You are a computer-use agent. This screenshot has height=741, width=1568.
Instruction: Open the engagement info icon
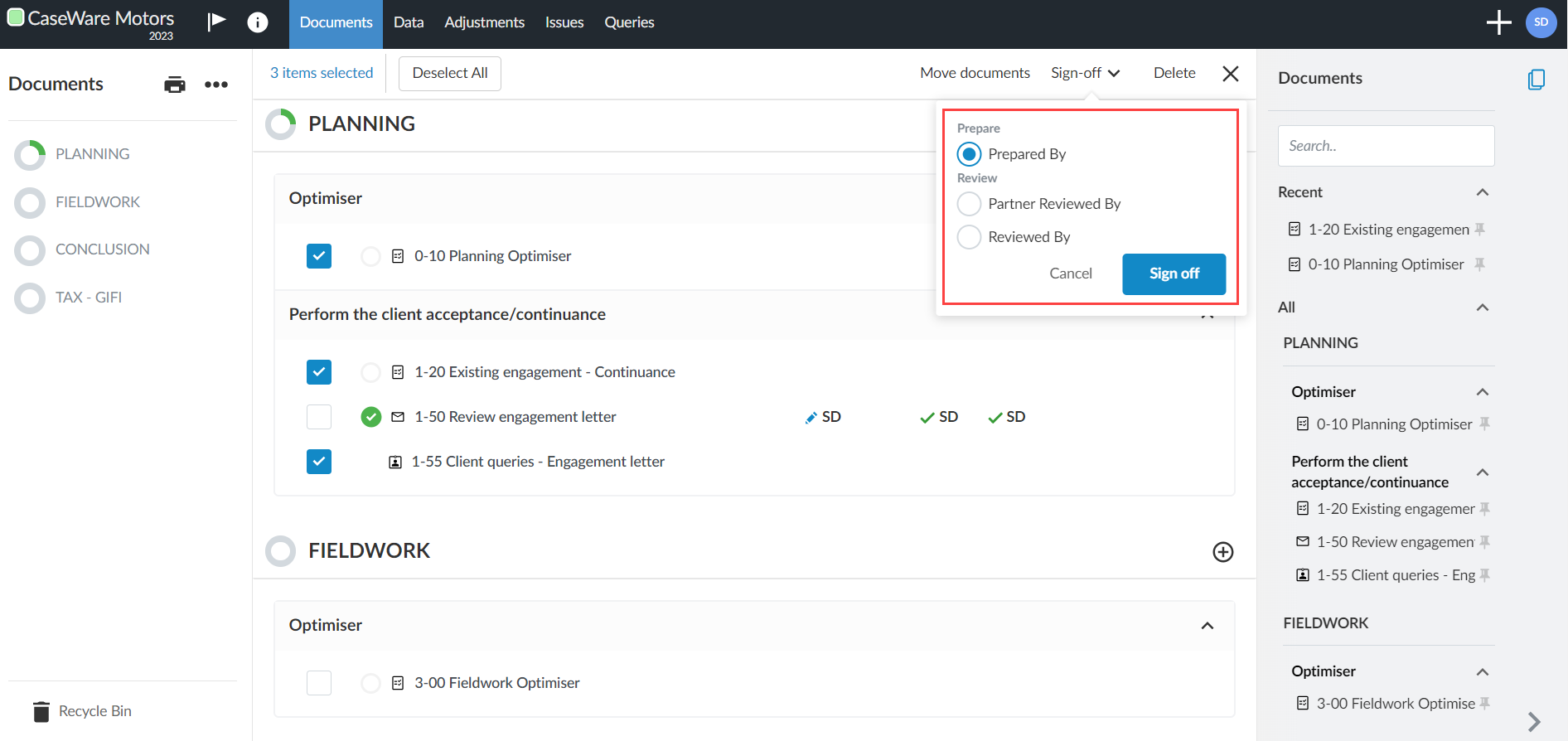(x=258, y=22)
